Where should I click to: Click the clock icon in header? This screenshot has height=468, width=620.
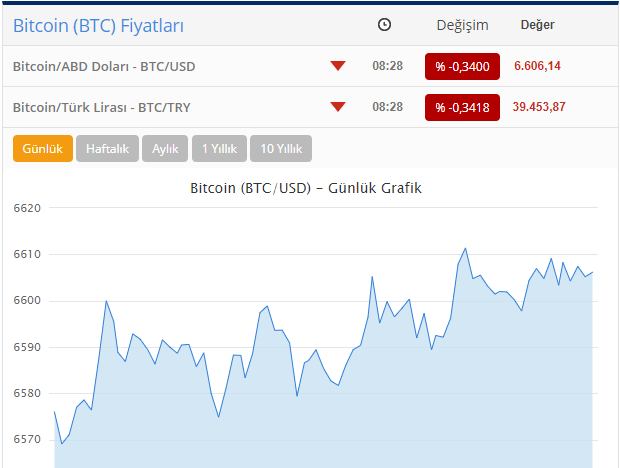click(x=384, y=25)
